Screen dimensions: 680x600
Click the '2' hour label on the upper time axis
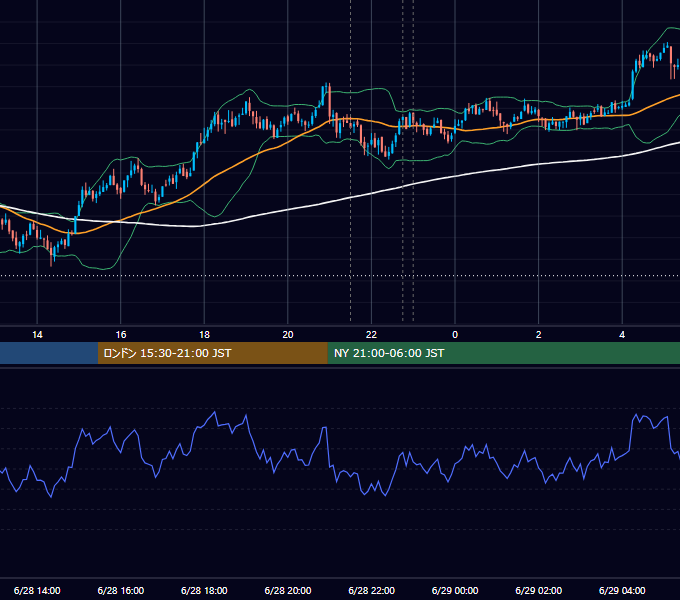click(x=539, y=335)
